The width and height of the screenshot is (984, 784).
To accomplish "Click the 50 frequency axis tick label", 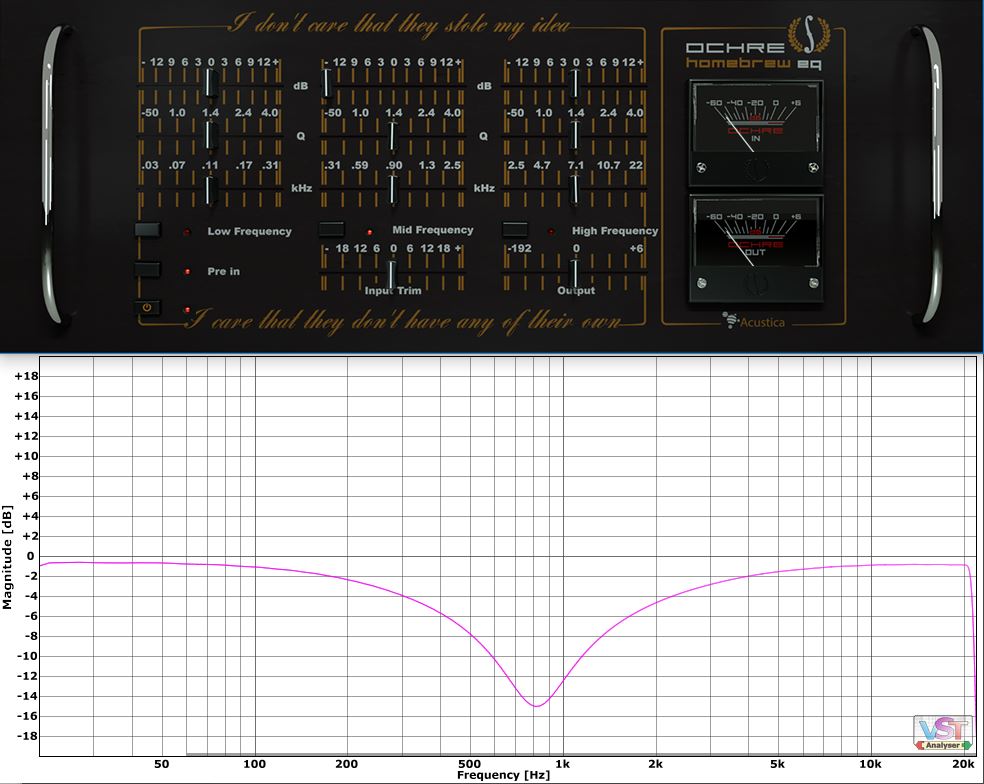I will (161, 764).
